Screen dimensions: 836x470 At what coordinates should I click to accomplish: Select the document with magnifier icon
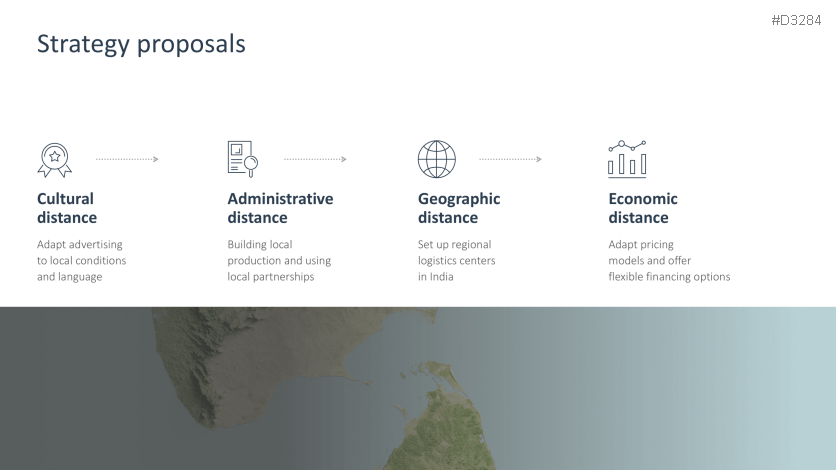tap(242, 159)
